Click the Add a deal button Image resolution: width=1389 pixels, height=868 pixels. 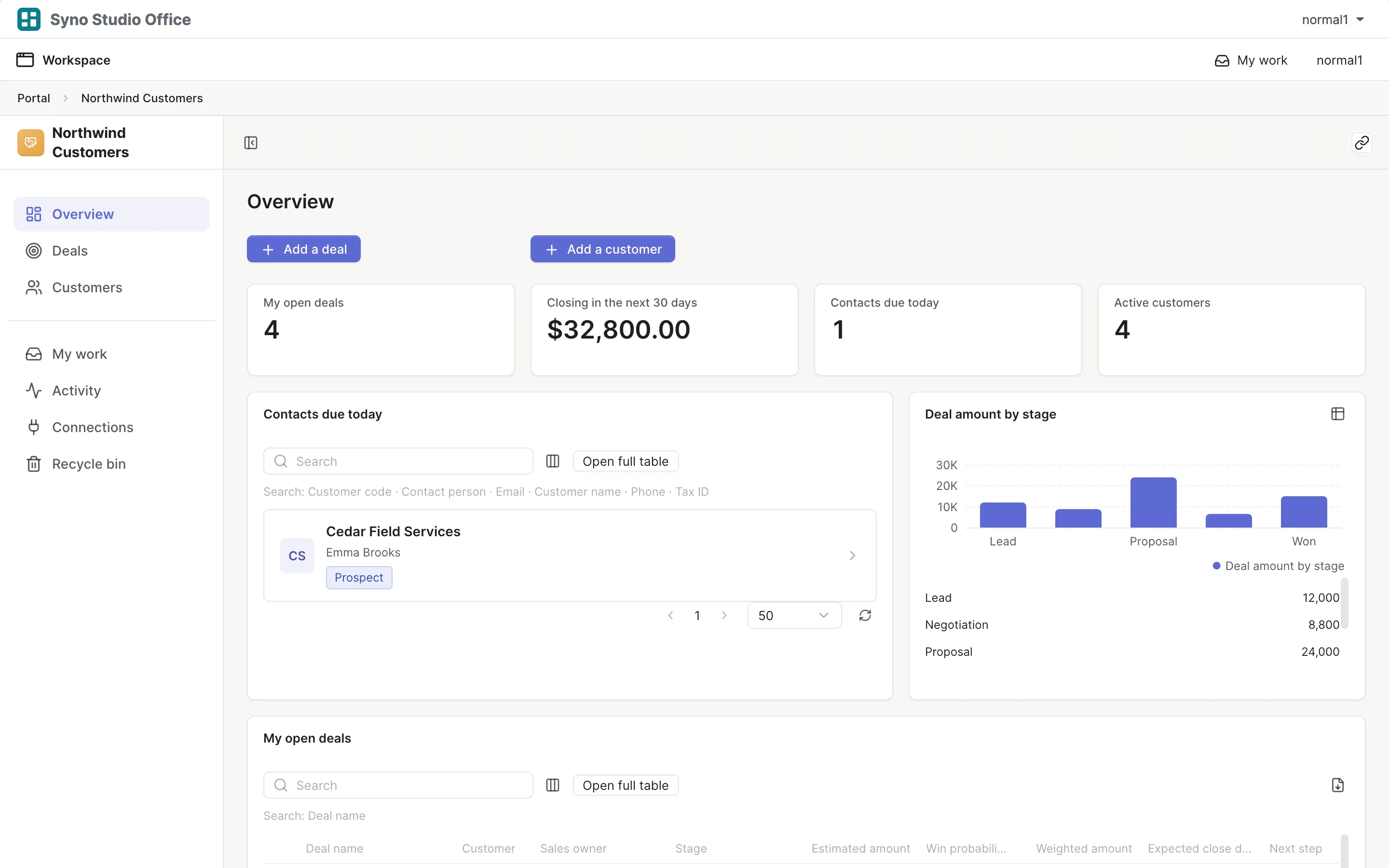tap(304, 249)
